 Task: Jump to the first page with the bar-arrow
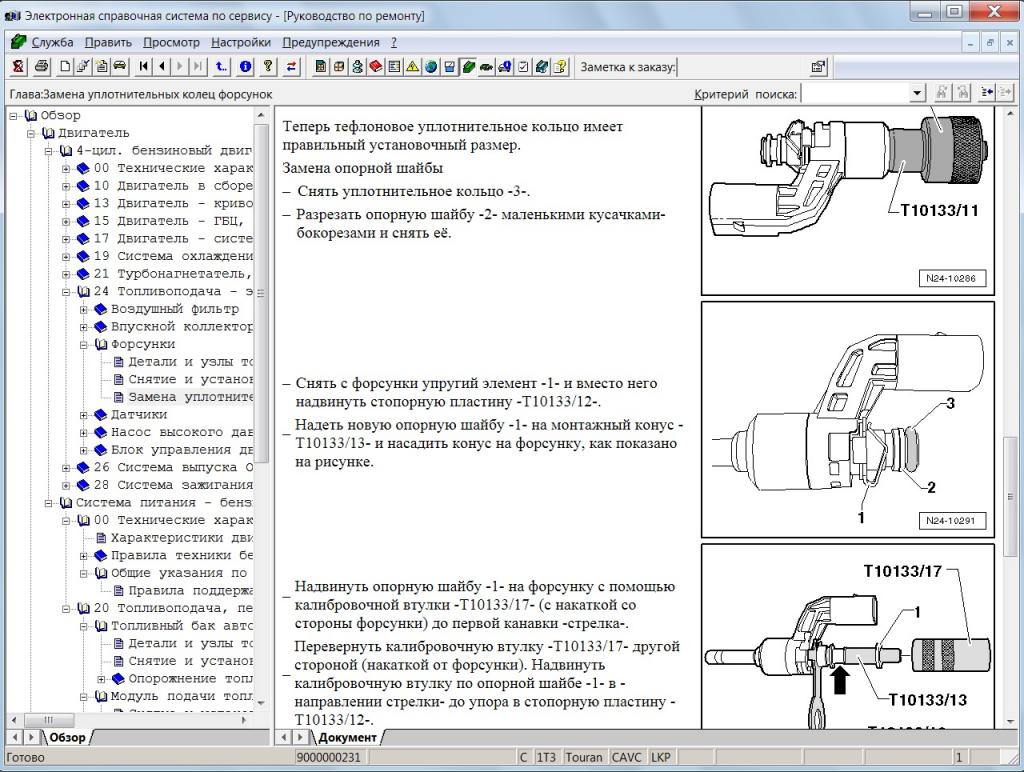pyautogui.click(x=144, y=66)
